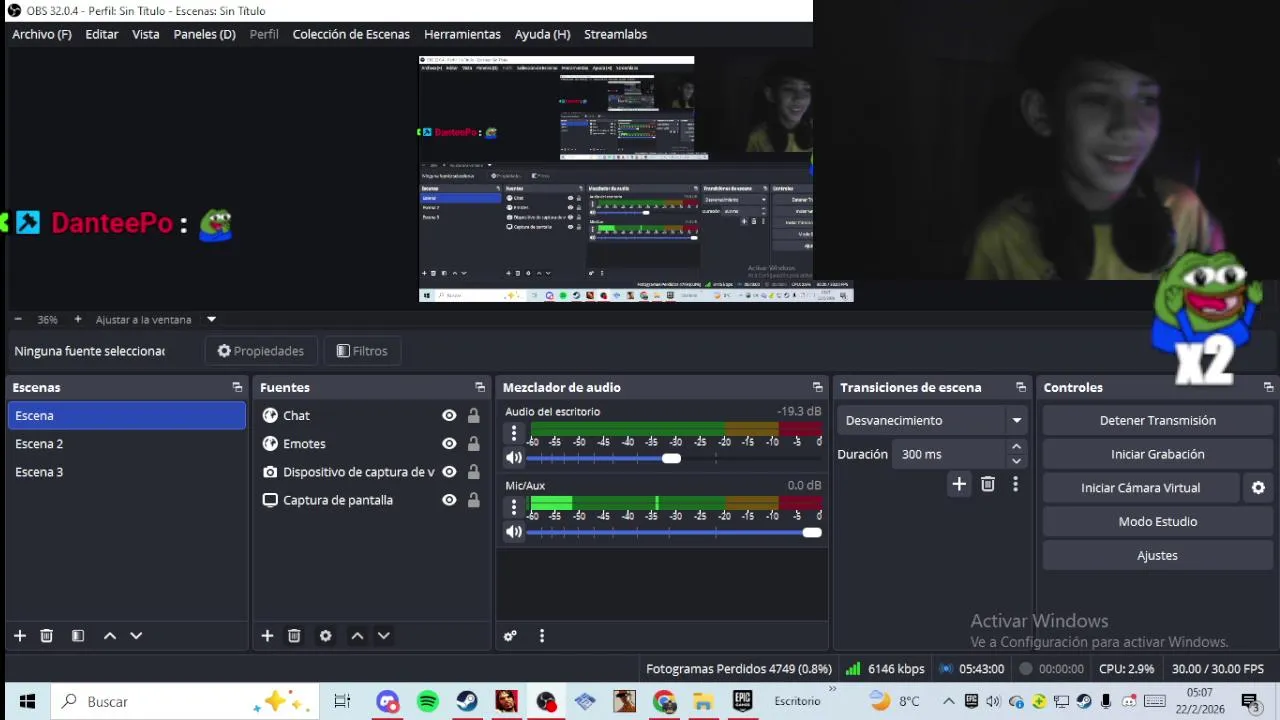Screen dimensions: 1280x720
Task: Undock the Fuentes panel
Action: point(480,388)
